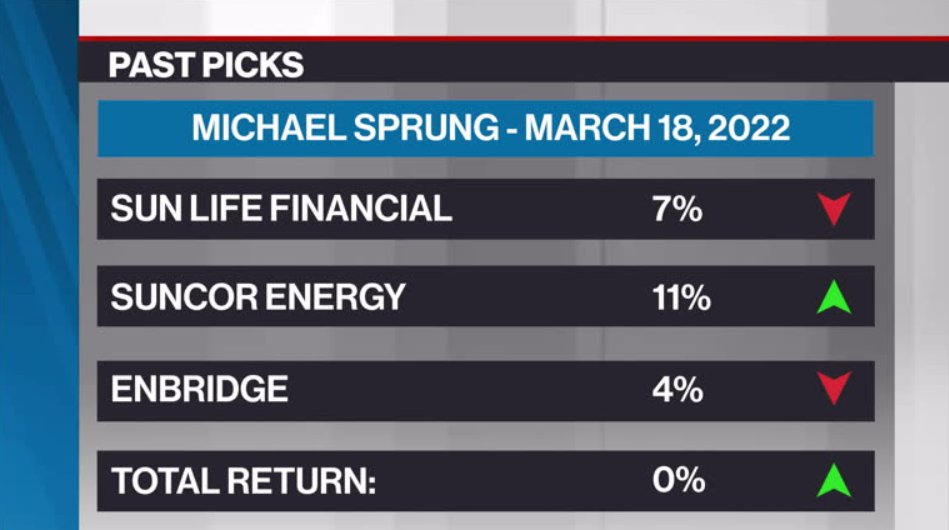Click the Michael Sprung name in blue banner
The height and width of the screenshot is (530, 949).
[x=345, y=128]
